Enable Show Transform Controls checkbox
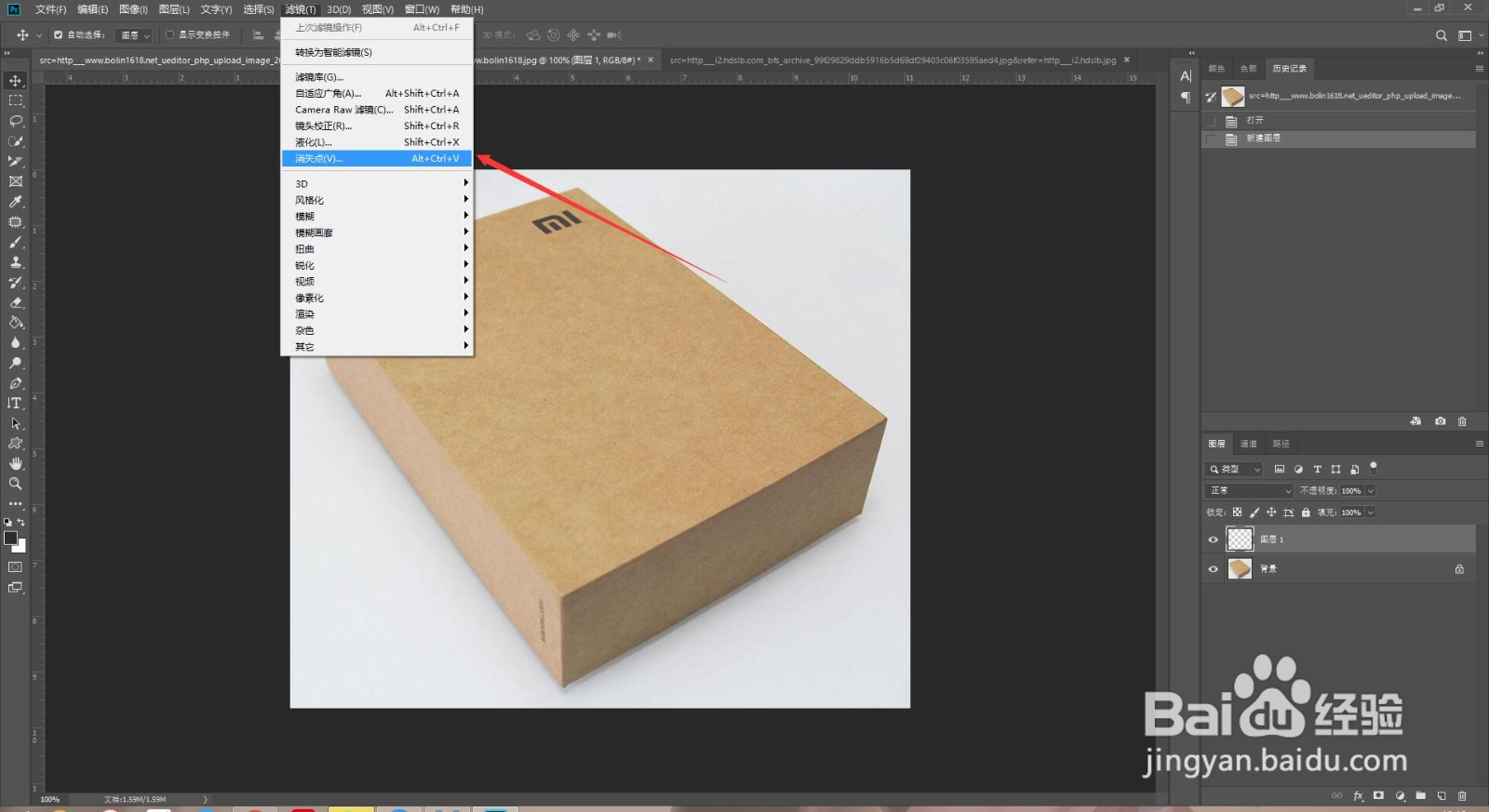Image resolution: width=1489 pixels, height=812 pixels. click(169, 35)
